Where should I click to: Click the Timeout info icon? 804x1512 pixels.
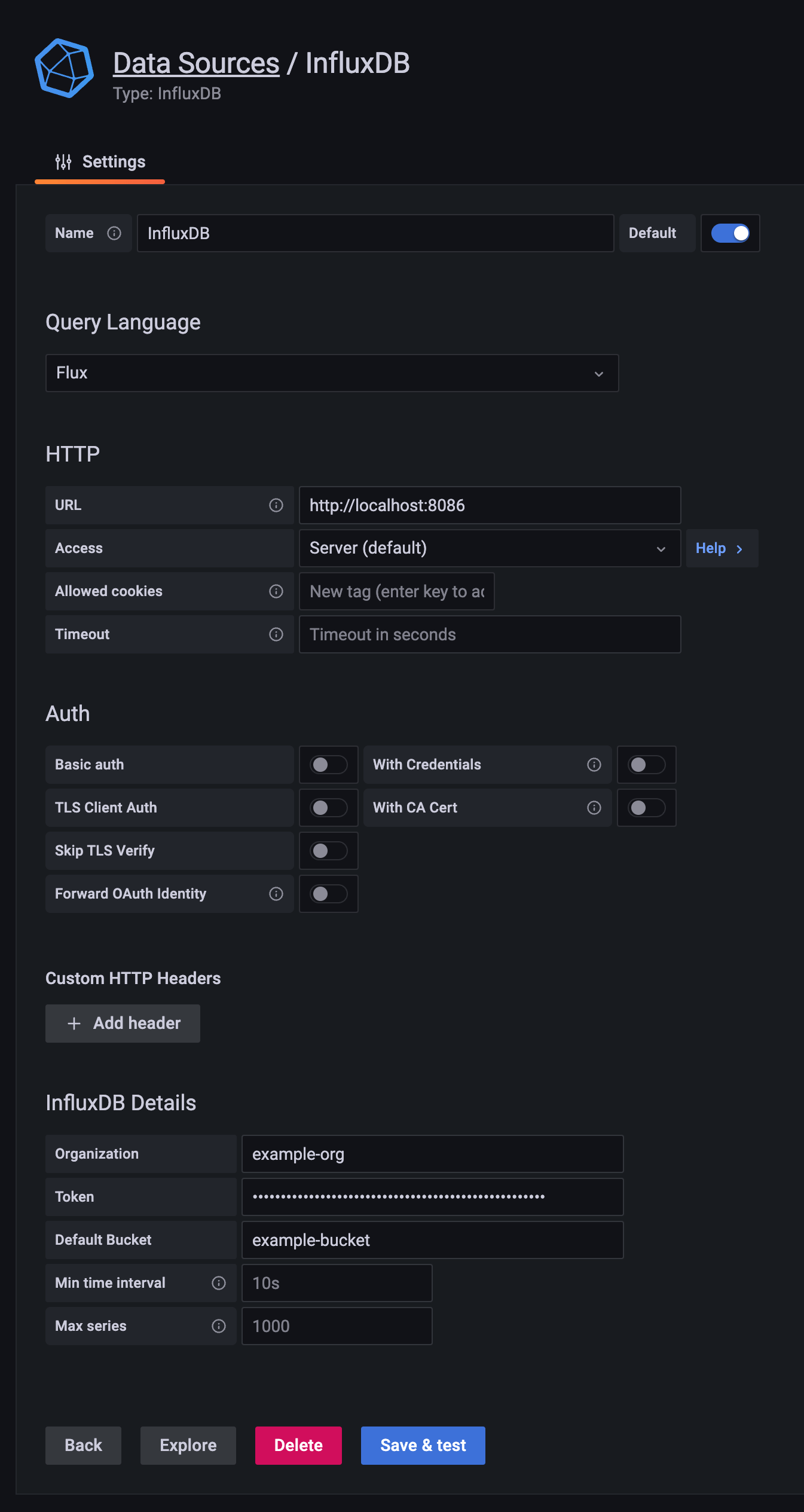tap(276, 634)
